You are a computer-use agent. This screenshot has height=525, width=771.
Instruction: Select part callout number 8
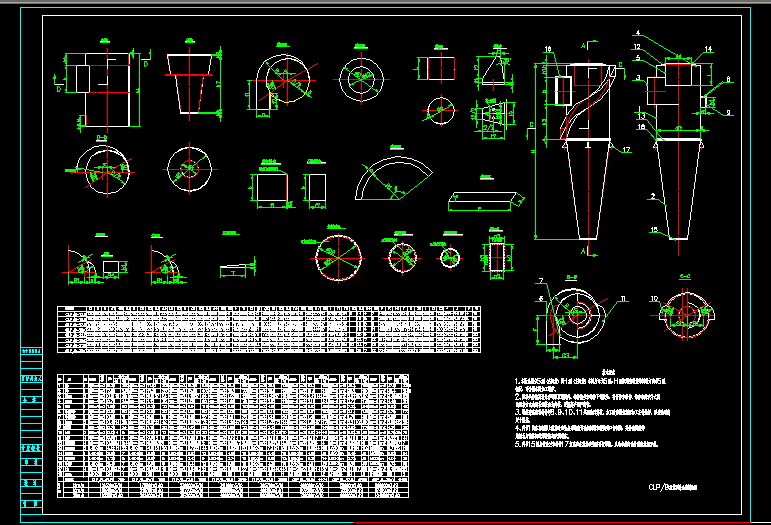pos(728,79)
